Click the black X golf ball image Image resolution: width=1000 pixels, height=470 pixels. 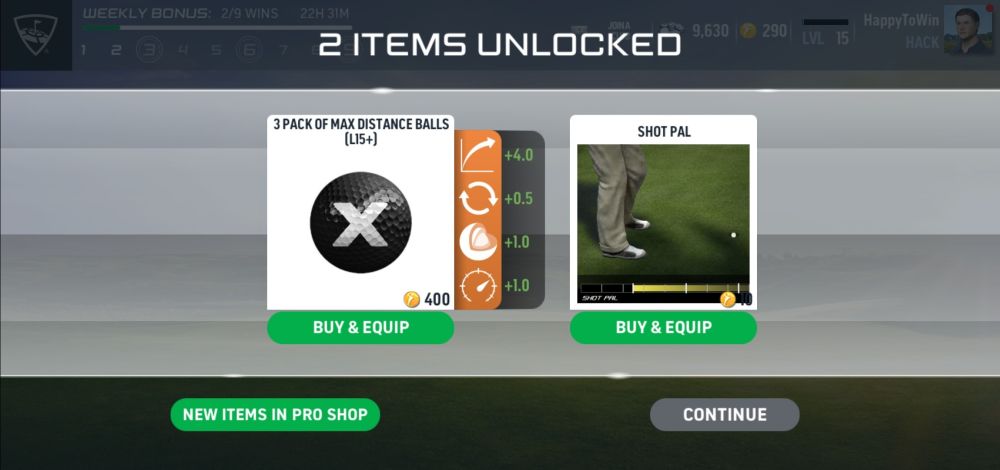360,222
